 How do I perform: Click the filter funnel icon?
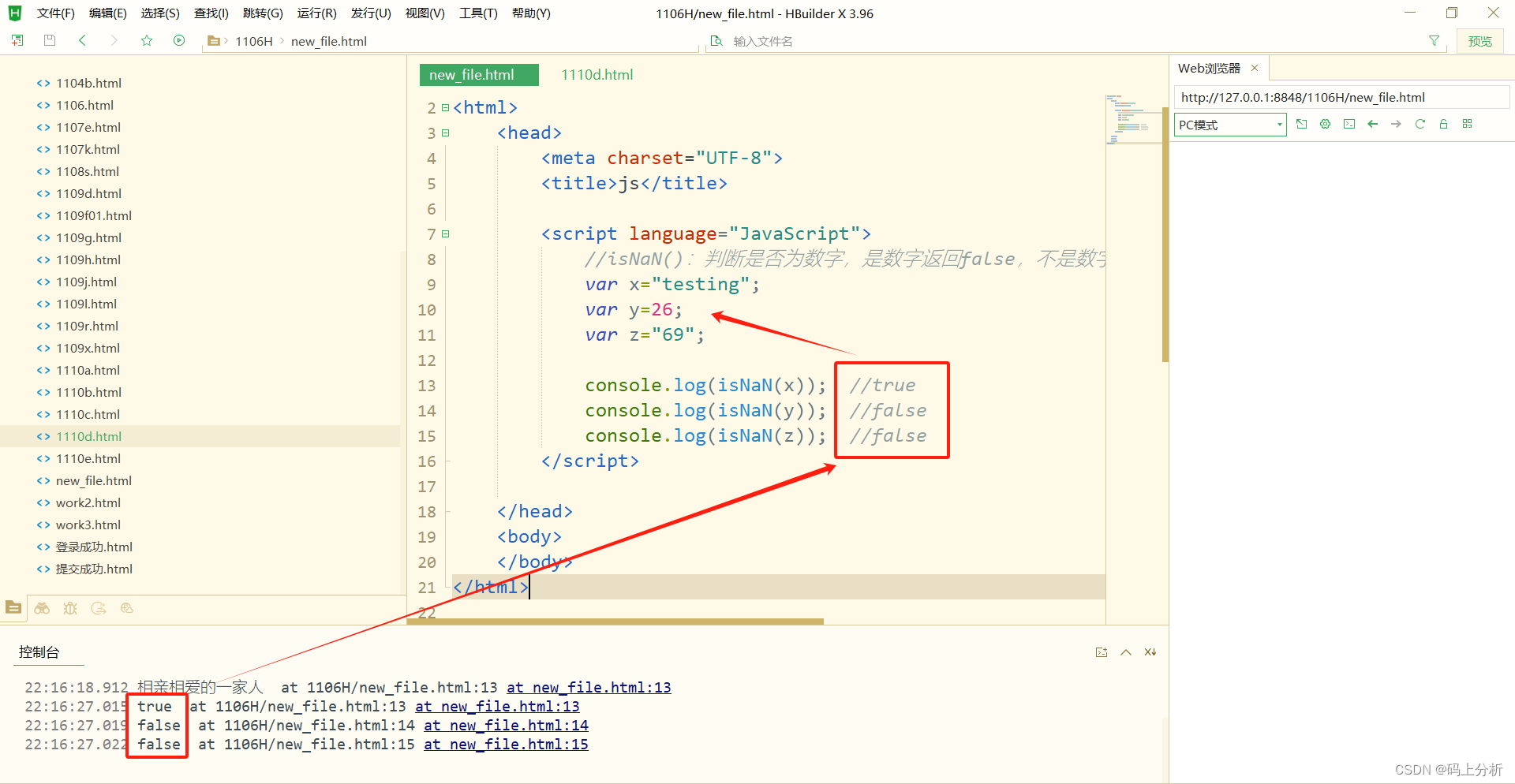pos(1434,41)
